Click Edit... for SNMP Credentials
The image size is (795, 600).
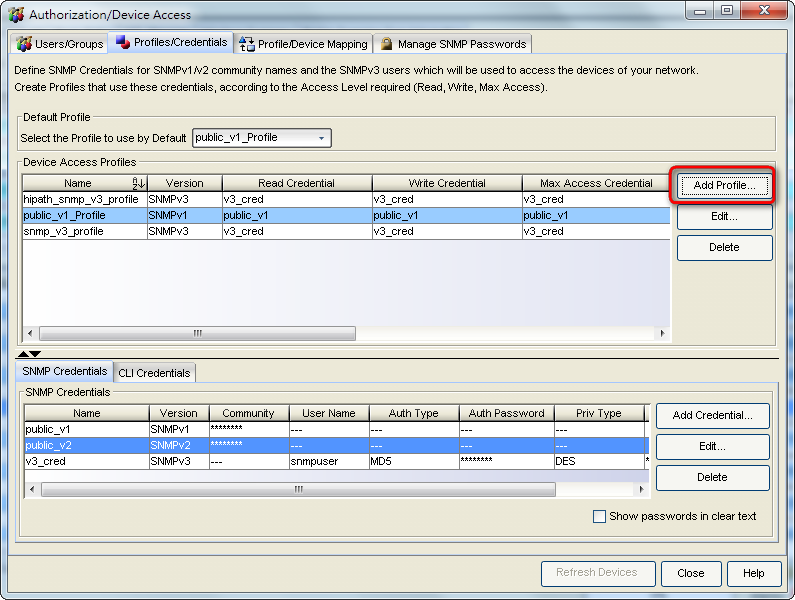pos(712,446)
